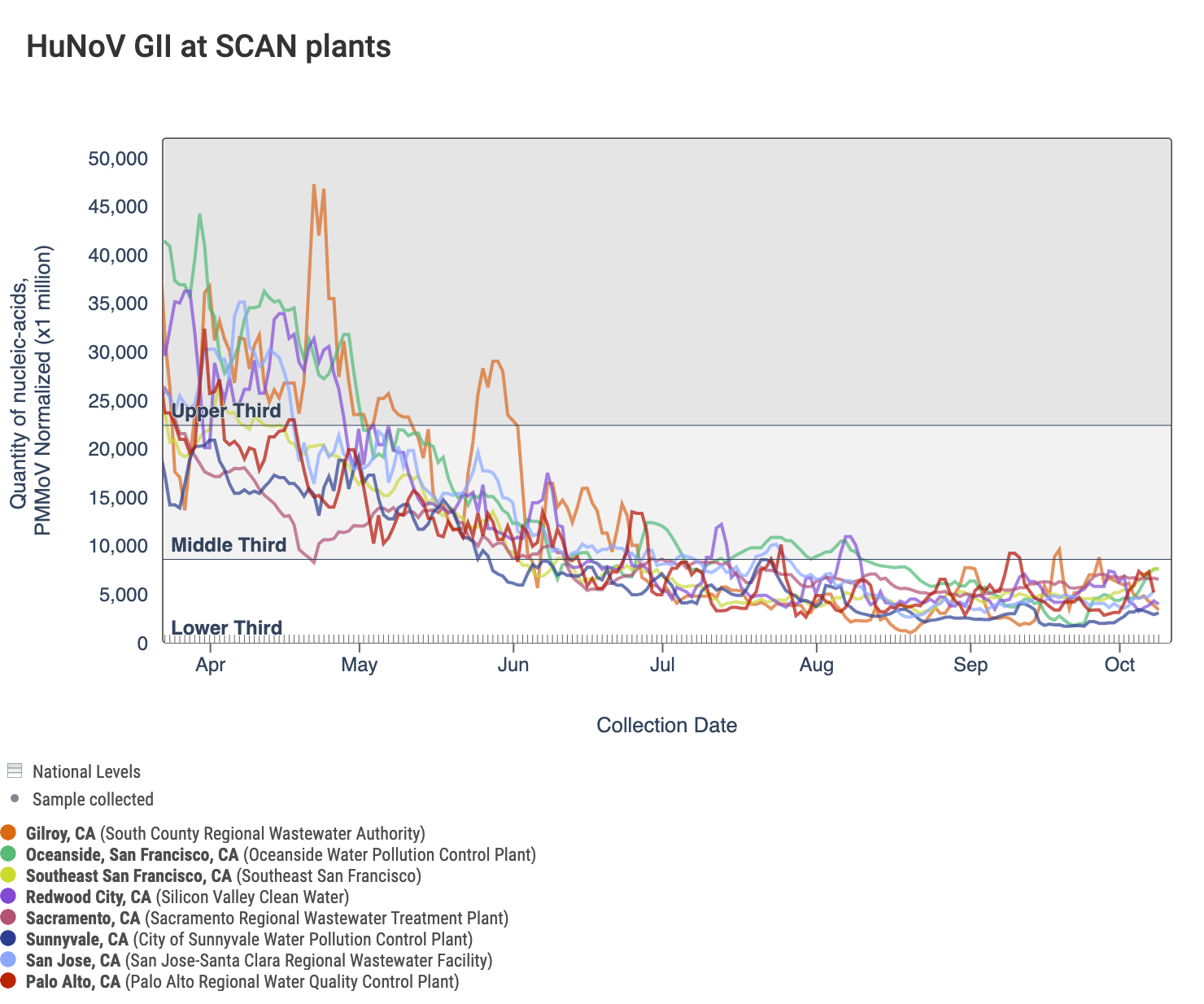Click the Oct x-axis label
1204x1004 pixels.
click(1119, 665)
